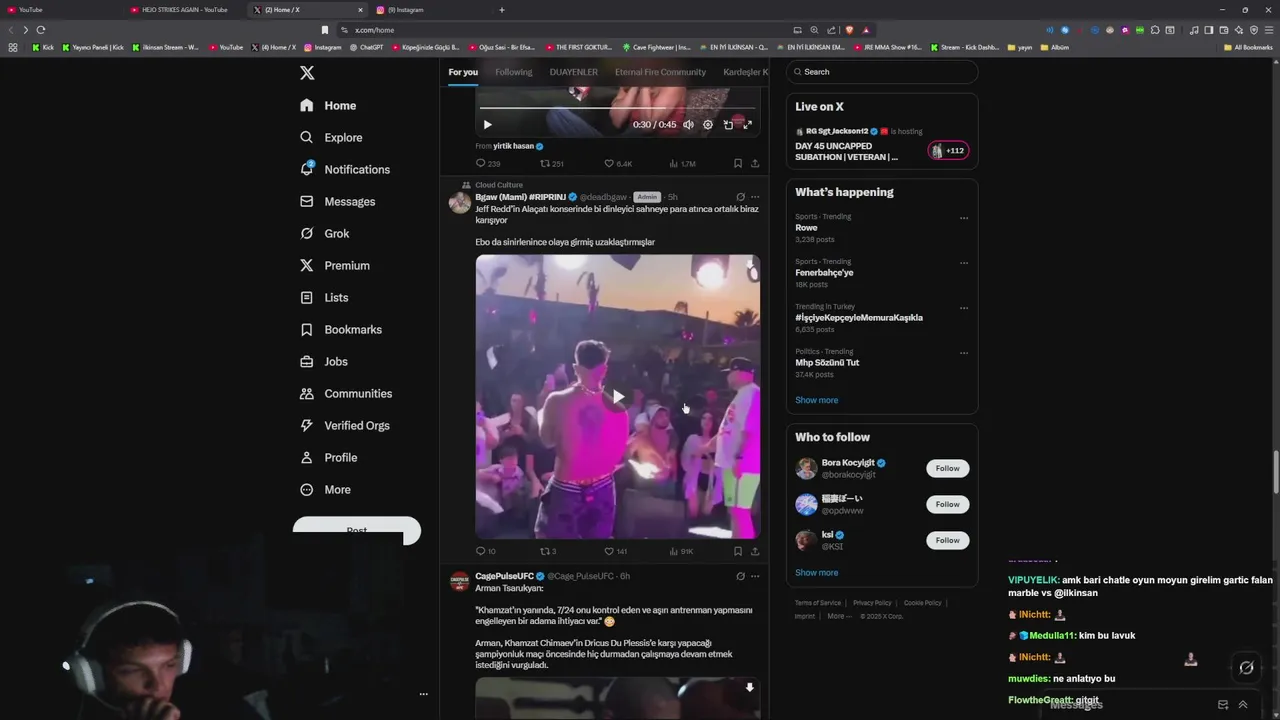Image resolution: width=1280 pixels, height=720 pixels.
Task: Go to Home in sidebar
Action: coord(328,105)
